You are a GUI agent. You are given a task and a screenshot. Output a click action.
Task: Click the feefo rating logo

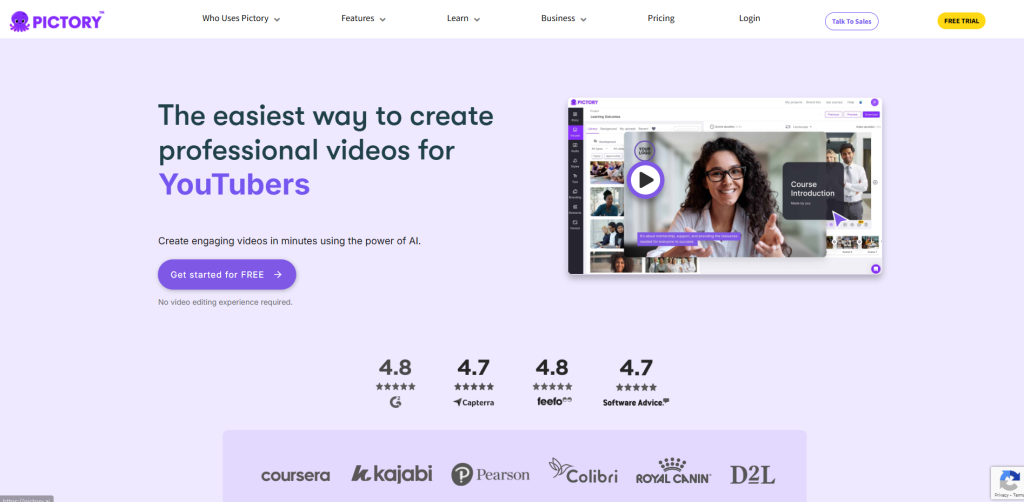(x=552, y=402)
